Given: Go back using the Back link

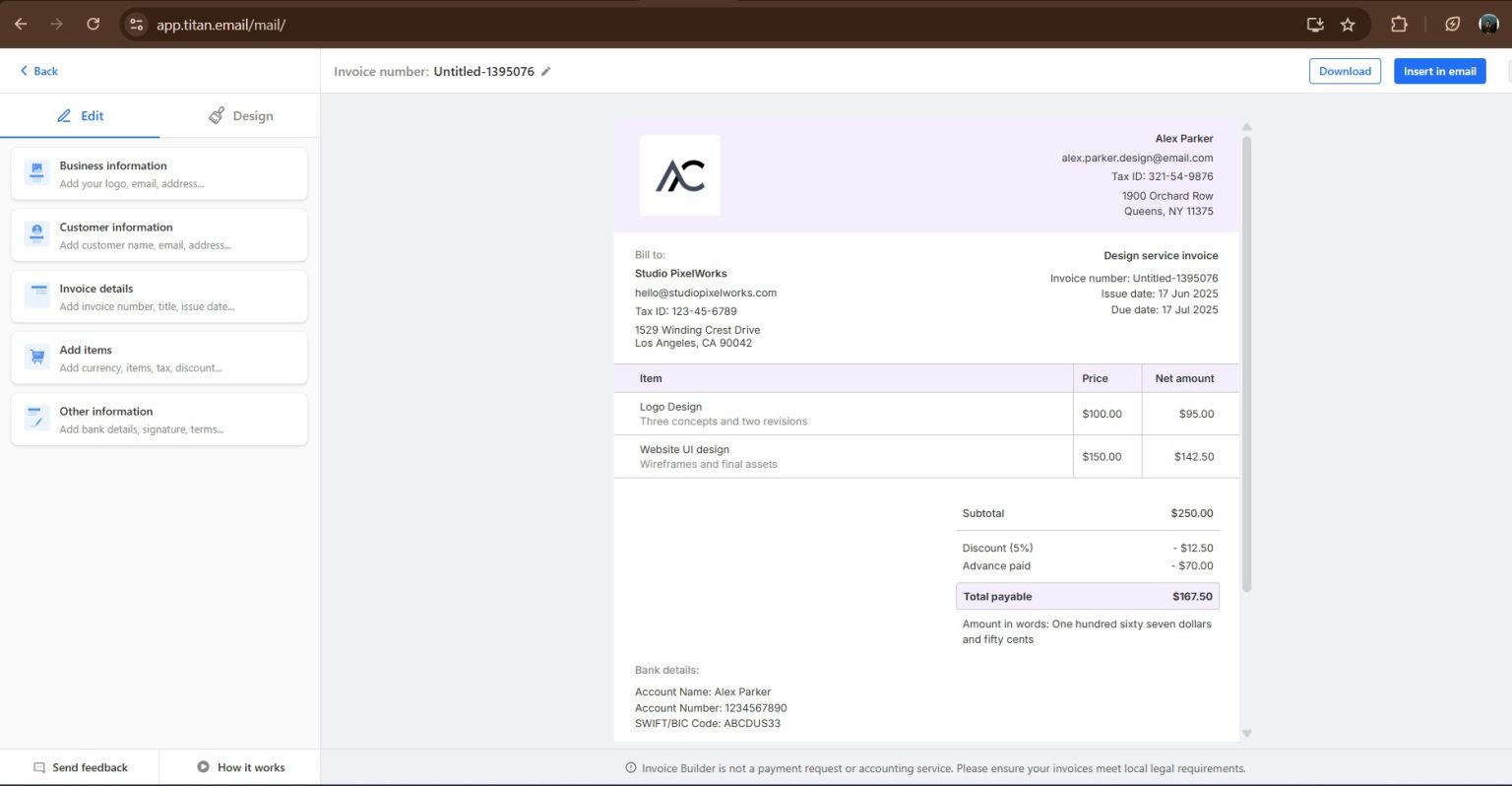Looking at the screenshot, I should pyautogui.click(x=38, y=71).
